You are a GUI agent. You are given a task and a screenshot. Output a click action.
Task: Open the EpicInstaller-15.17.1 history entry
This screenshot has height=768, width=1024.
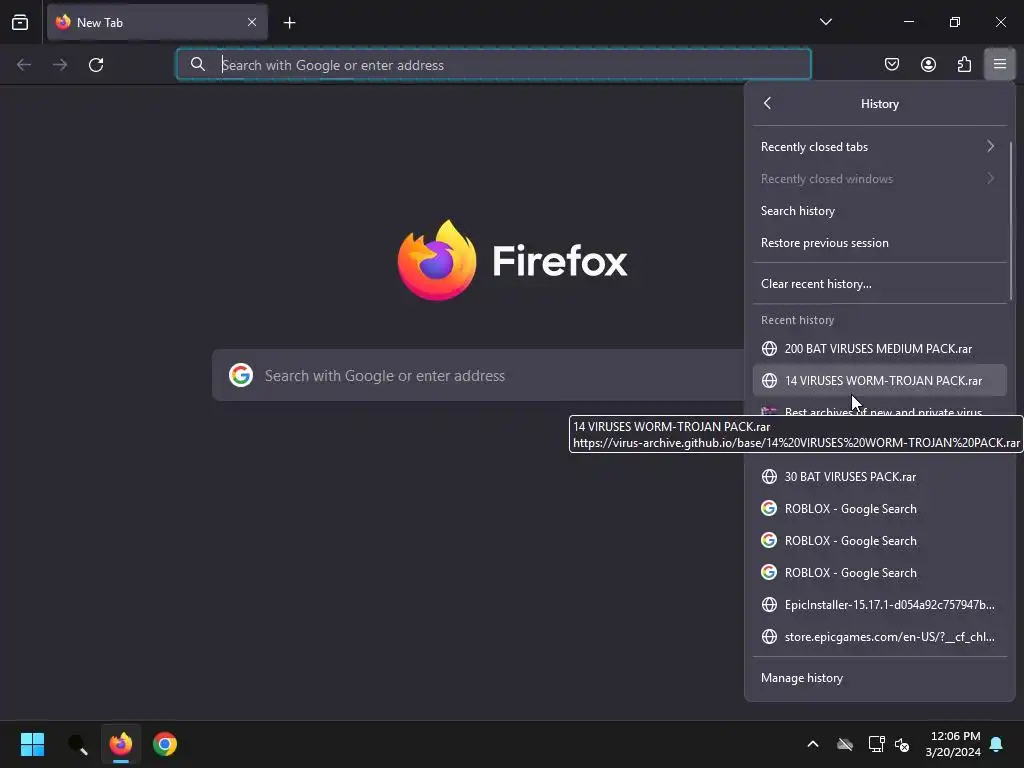(x=879, y=604)
